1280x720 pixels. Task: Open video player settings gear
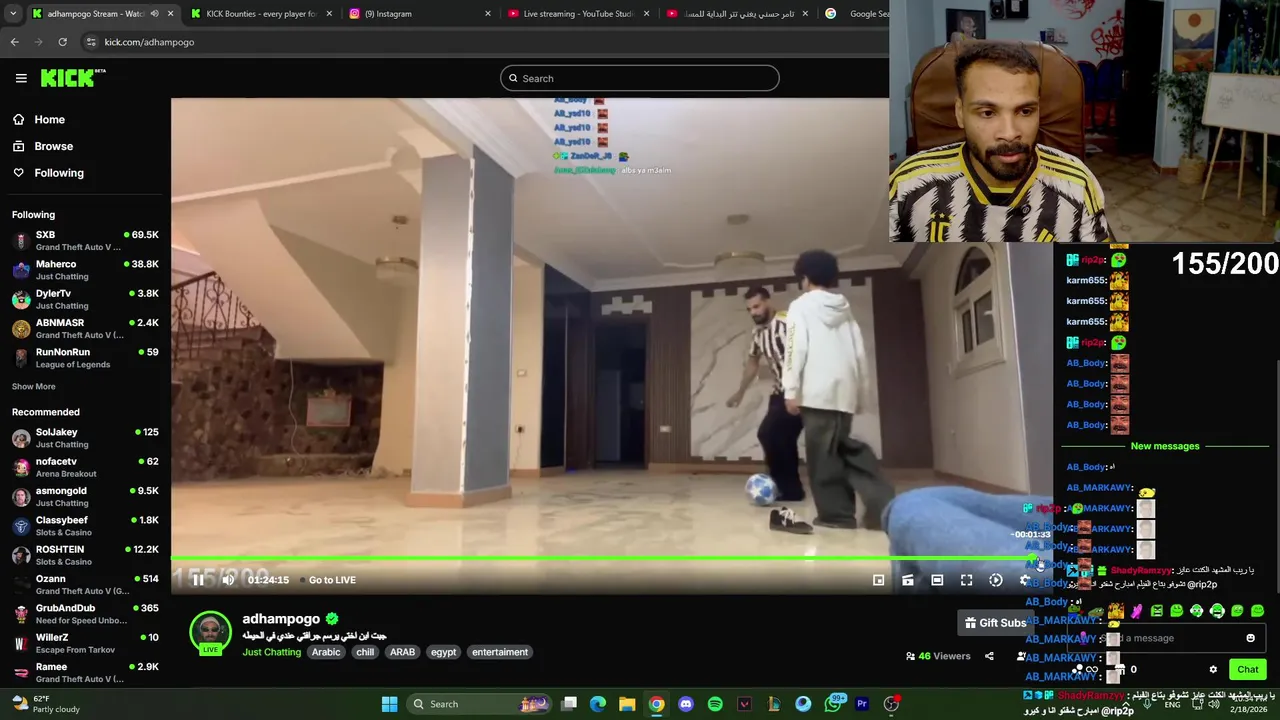(1025, 580)
